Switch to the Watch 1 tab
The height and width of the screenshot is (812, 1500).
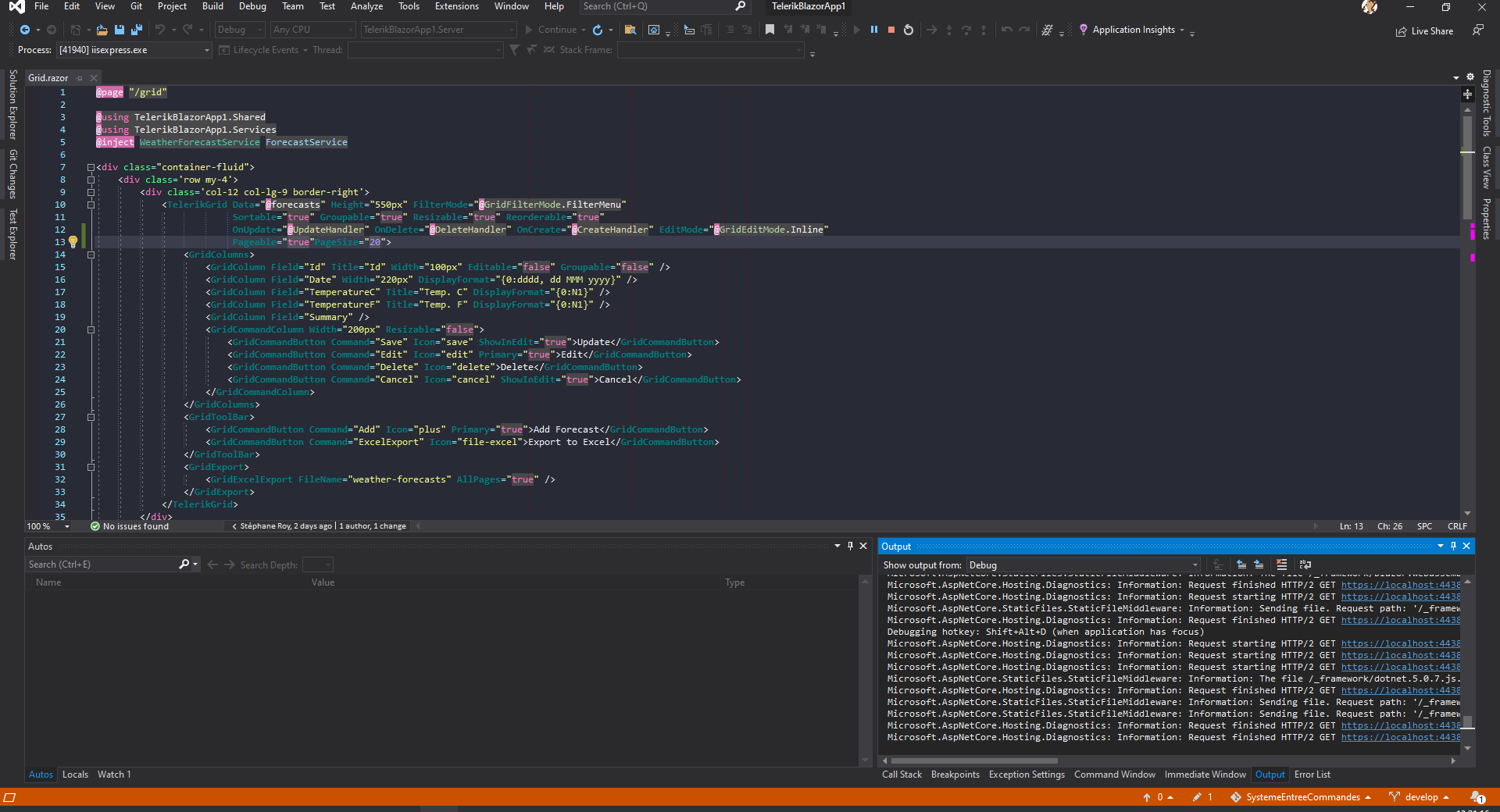pos(114,775)
